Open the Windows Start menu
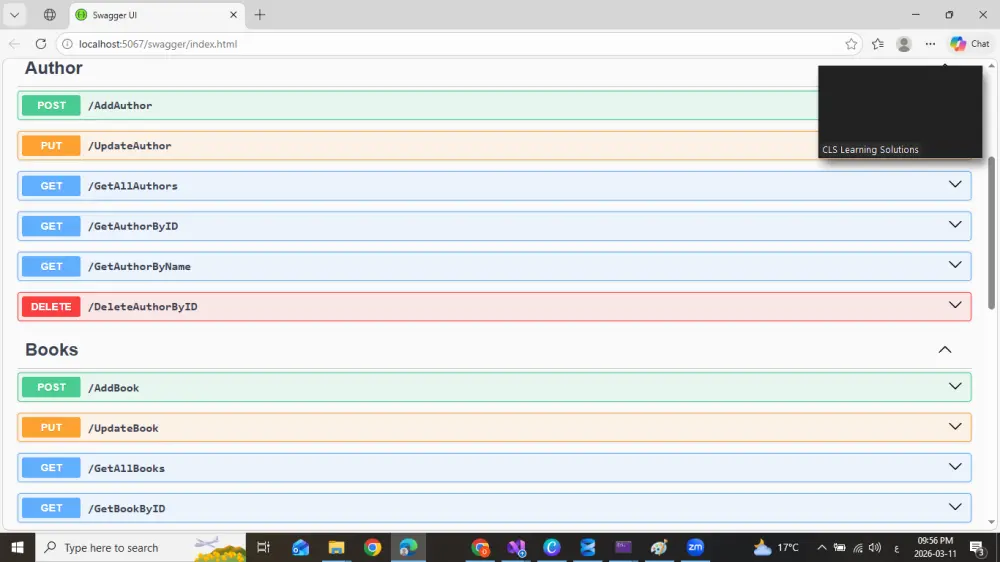Image resolution: width=1000 pixels, height=562 pixels. (17, 547)
